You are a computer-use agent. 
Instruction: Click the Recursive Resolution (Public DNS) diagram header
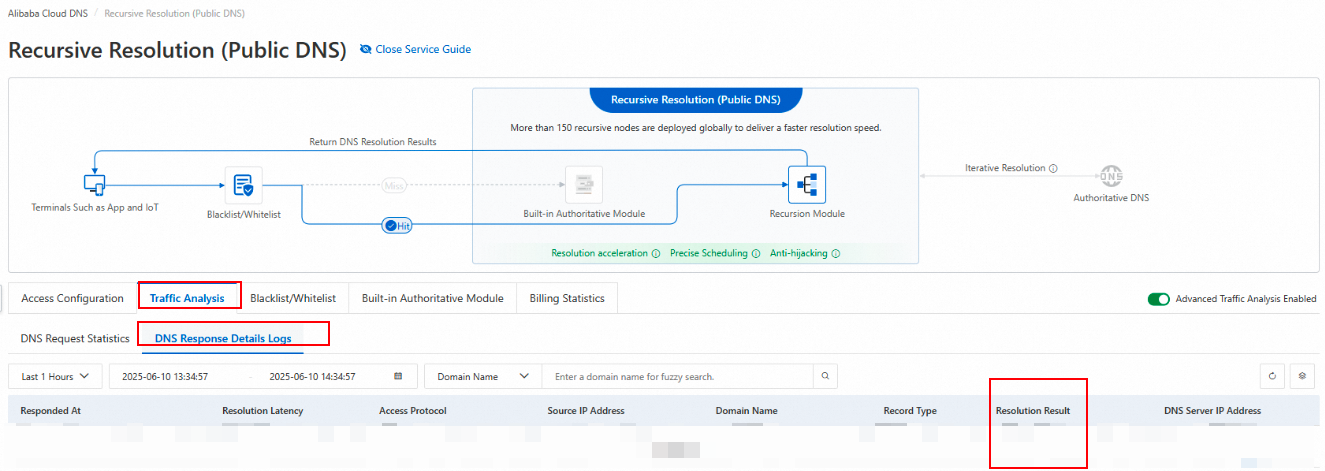(x=695, y=100)
